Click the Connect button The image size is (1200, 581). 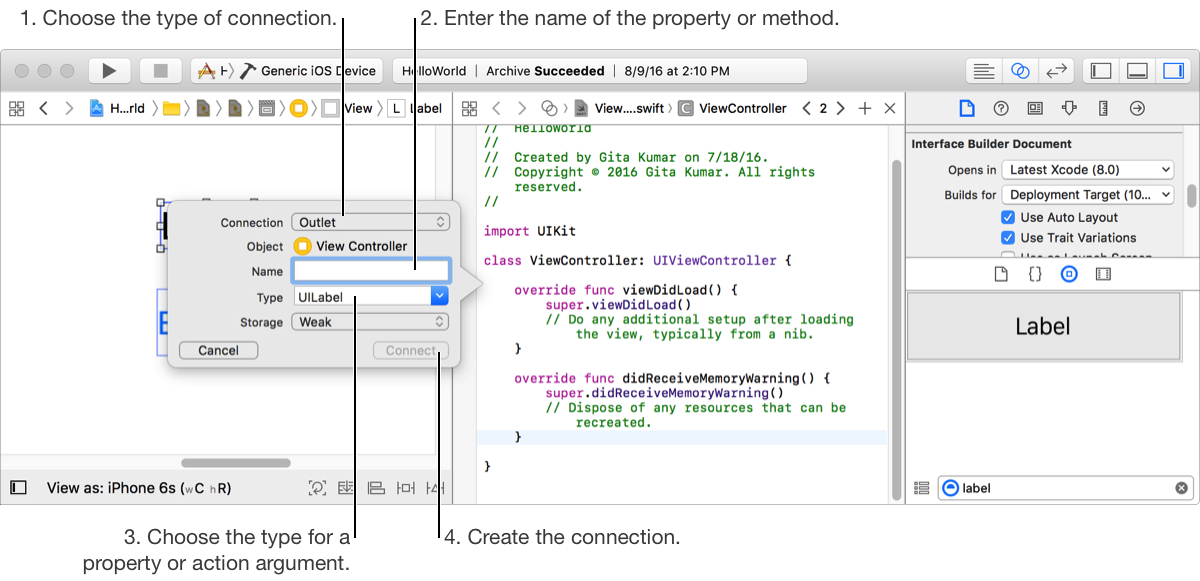[x=411, y=350]
